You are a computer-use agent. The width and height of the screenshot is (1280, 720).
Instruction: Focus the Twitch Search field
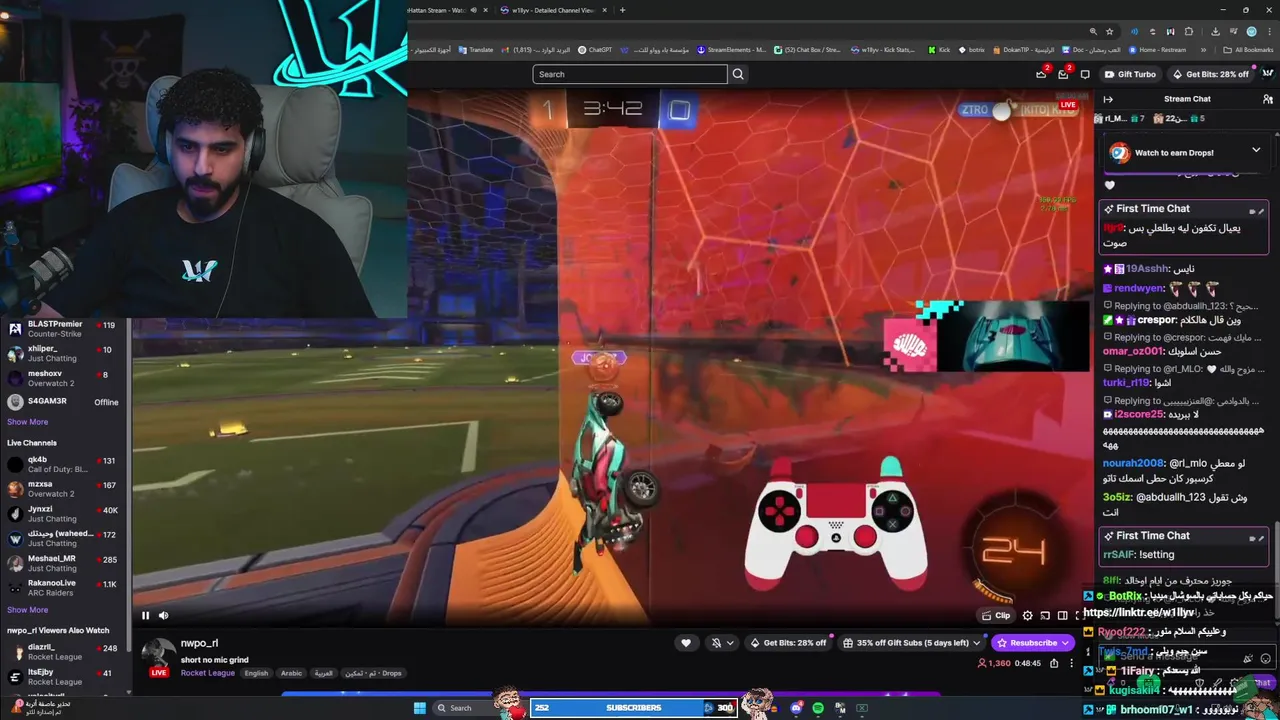click(630, 74)
